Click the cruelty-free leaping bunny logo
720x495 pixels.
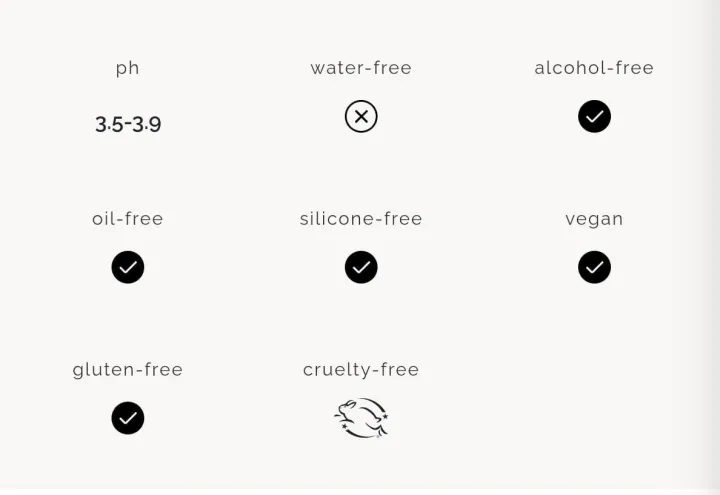361,418
